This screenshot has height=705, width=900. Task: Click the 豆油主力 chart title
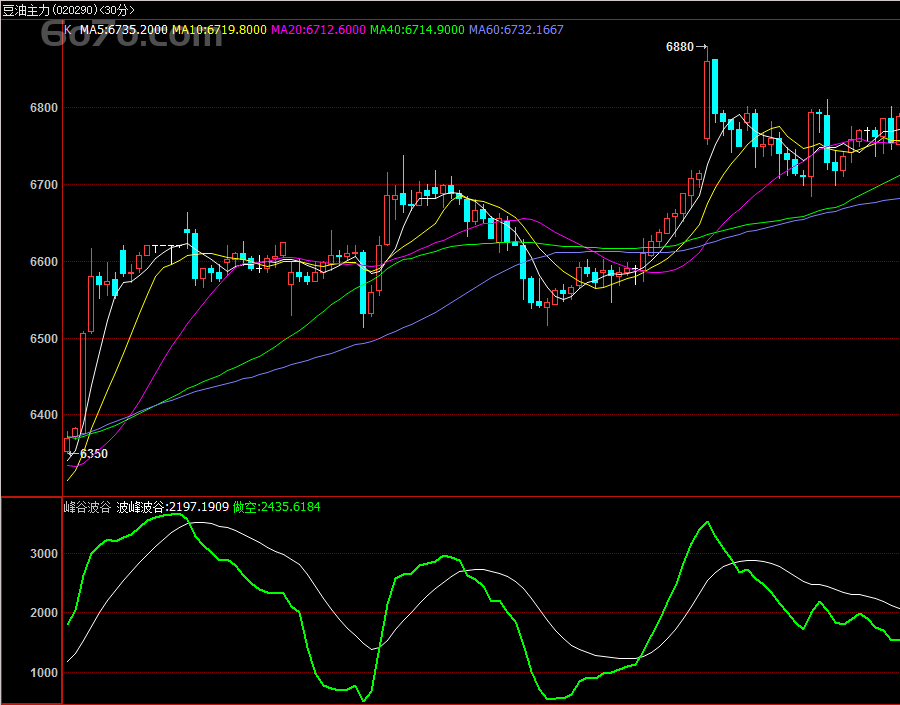click(x=24, y=10)
